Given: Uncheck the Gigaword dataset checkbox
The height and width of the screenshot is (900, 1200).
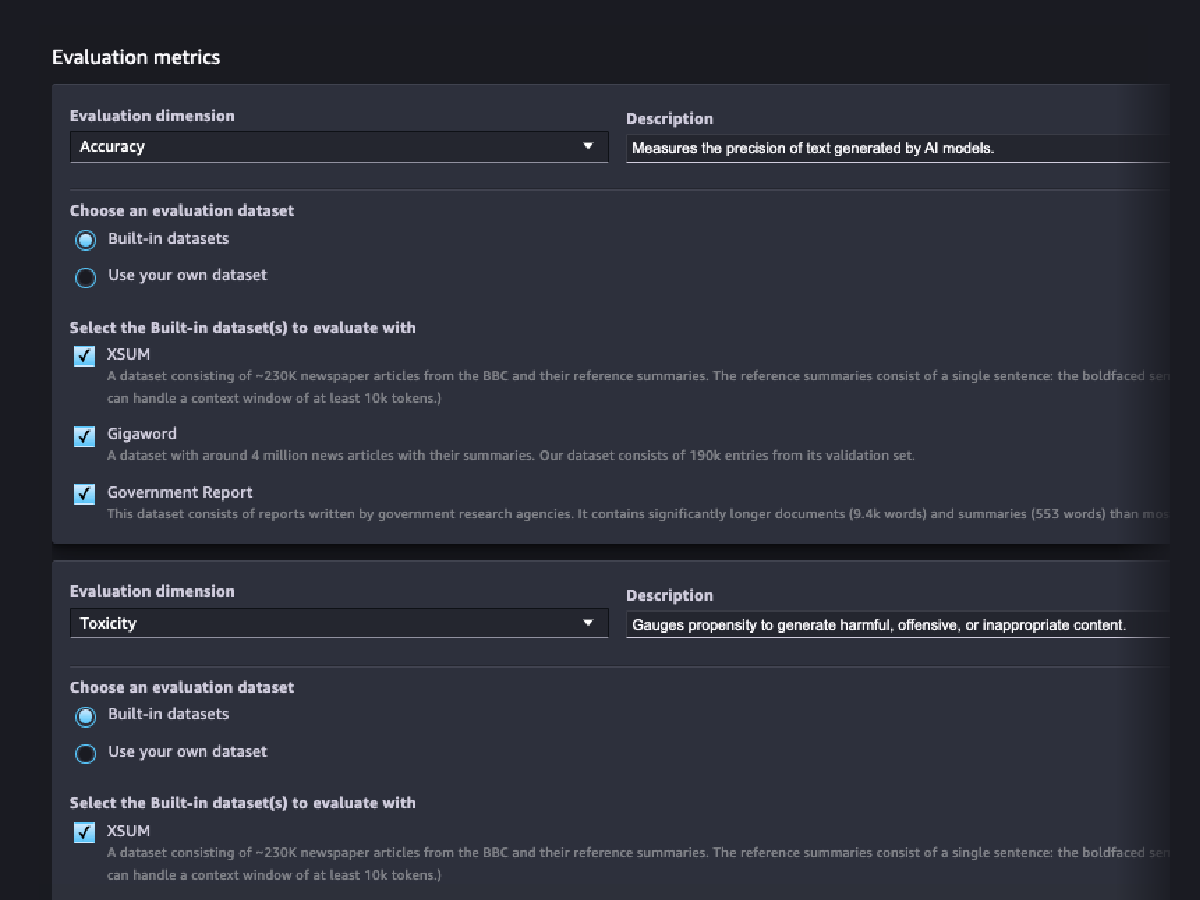Looking at the screenshot, I should [x=85, y=436].
